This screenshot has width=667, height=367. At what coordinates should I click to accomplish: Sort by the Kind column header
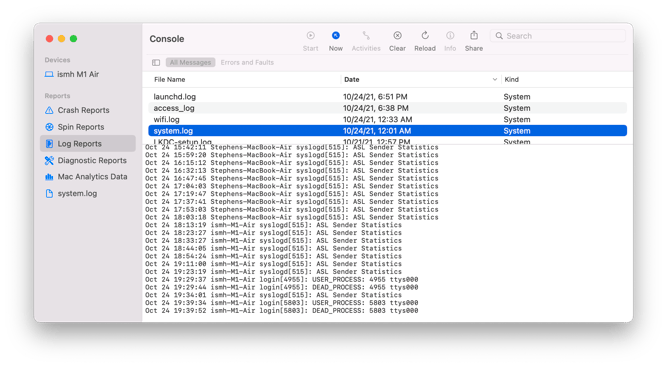click(511, 80)
